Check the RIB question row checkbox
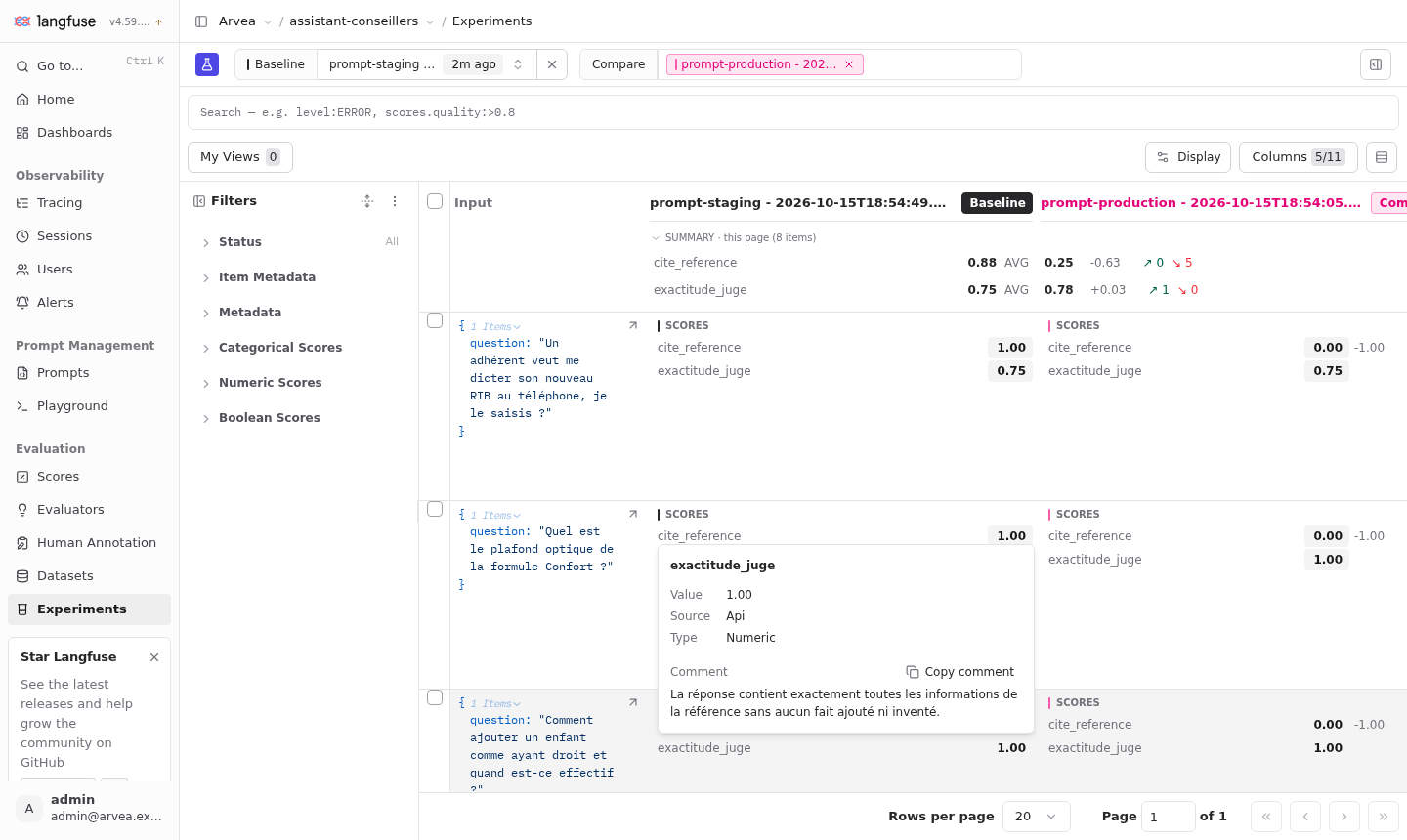1407x840 pixels. click(x=435, y=320)
